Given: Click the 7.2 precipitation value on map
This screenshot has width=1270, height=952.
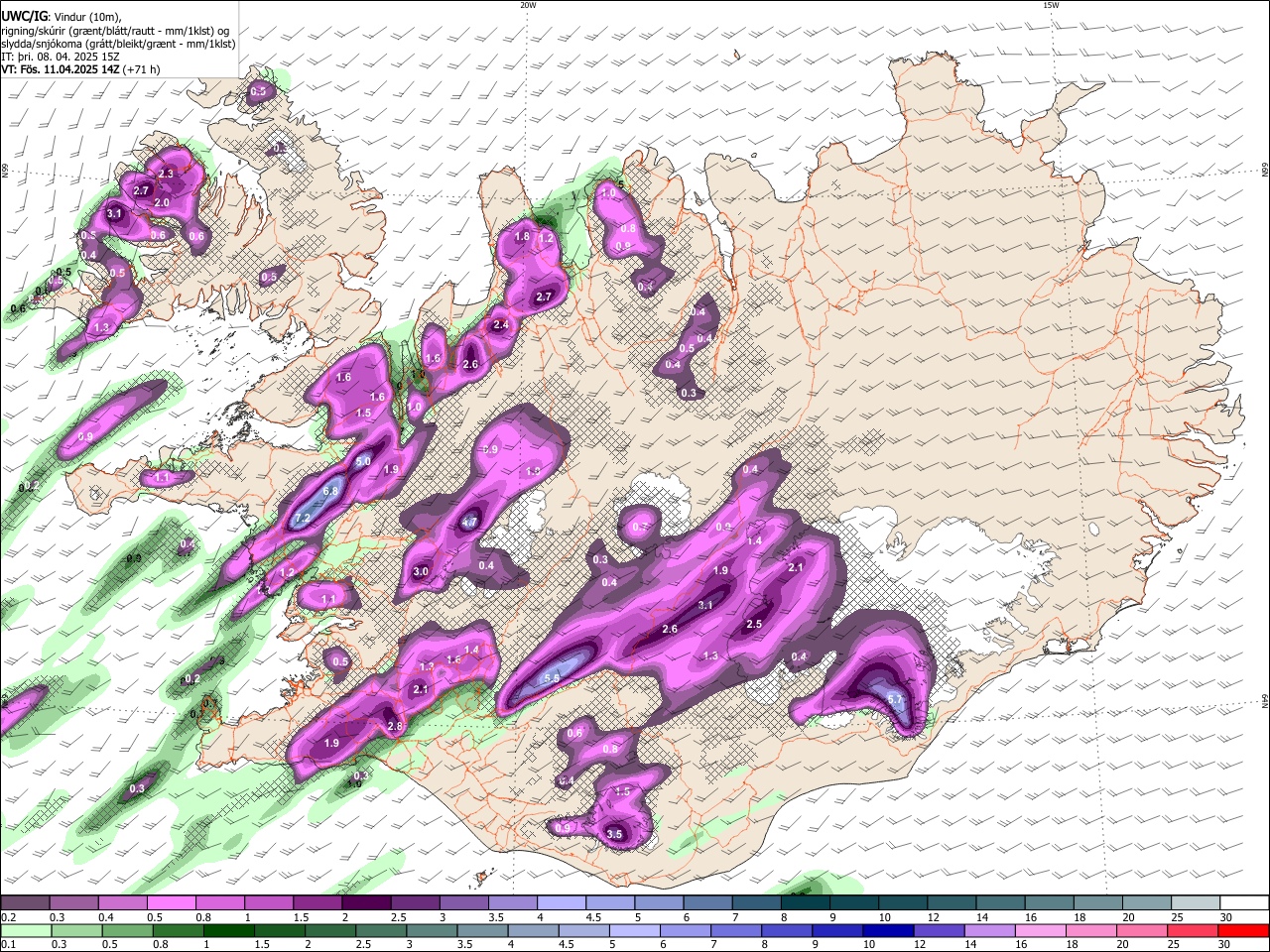Looking at the screenshot, I should [x=303, y=518].
